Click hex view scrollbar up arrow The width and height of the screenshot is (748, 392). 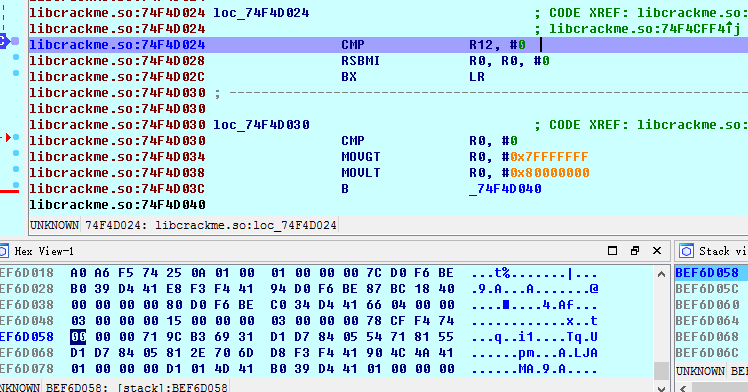point(661,274)
